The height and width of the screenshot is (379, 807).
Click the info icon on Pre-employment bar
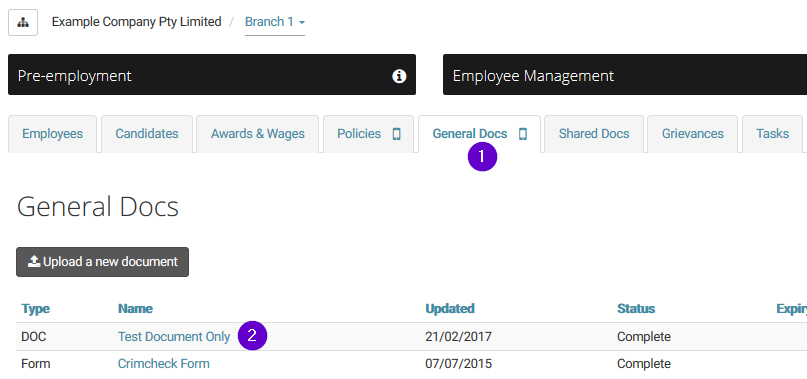[399, 76]
